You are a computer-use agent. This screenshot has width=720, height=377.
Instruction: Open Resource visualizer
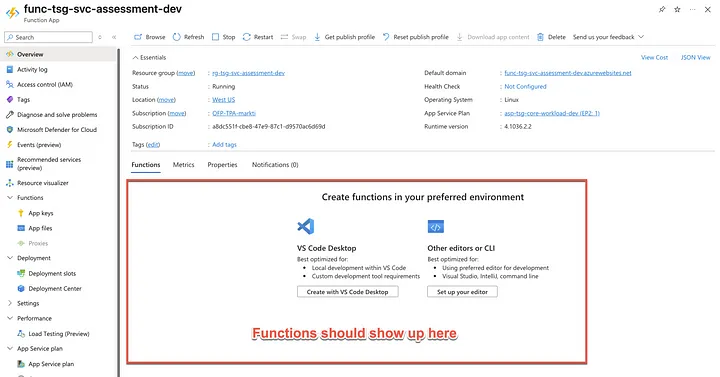click(x=43, y=183)
